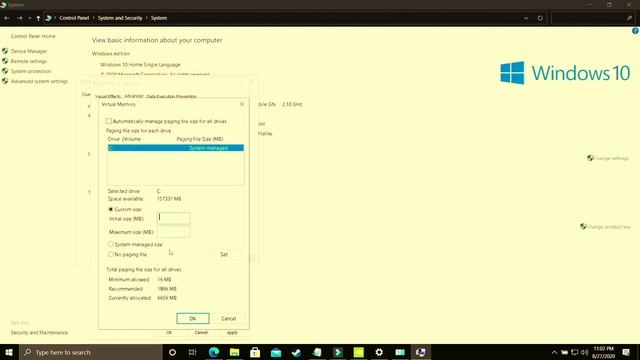Open Advanced system settings link

pos(39,81)
